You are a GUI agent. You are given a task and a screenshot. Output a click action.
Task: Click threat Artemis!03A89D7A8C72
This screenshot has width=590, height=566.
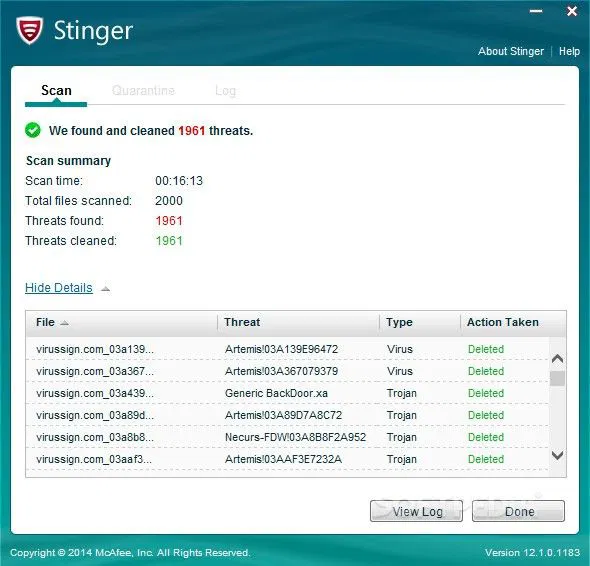click(283, 415)
